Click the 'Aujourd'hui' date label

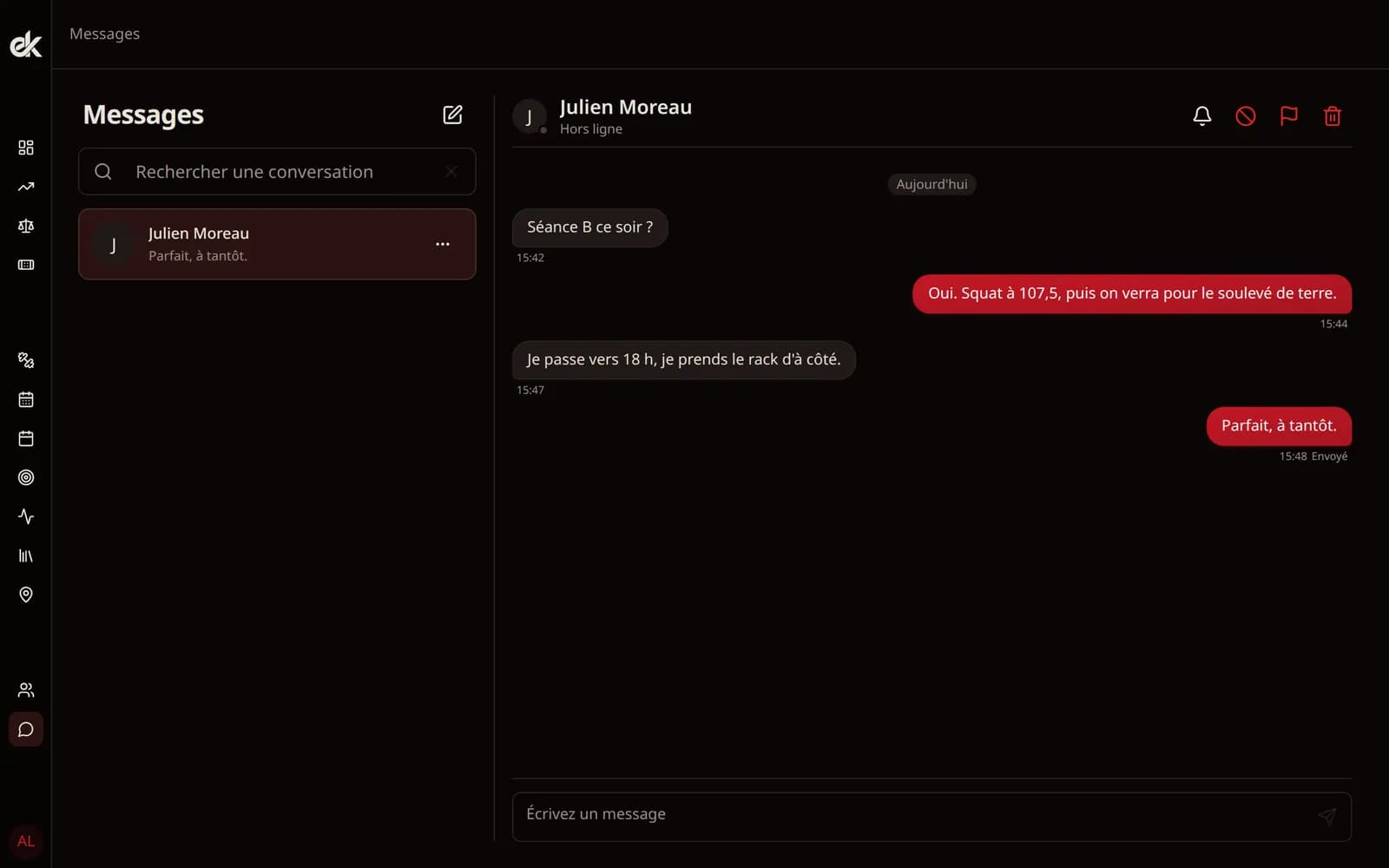pos(931,184)
